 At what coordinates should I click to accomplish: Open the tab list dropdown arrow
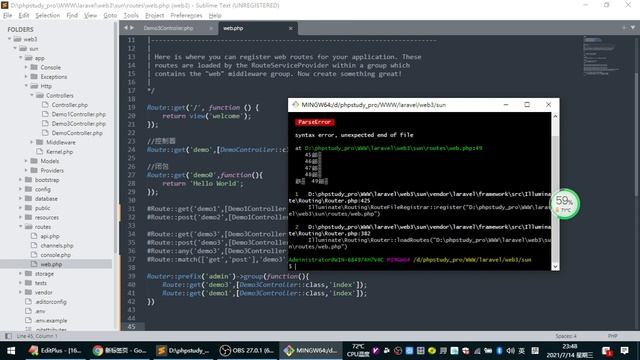[x=633, y=28]
